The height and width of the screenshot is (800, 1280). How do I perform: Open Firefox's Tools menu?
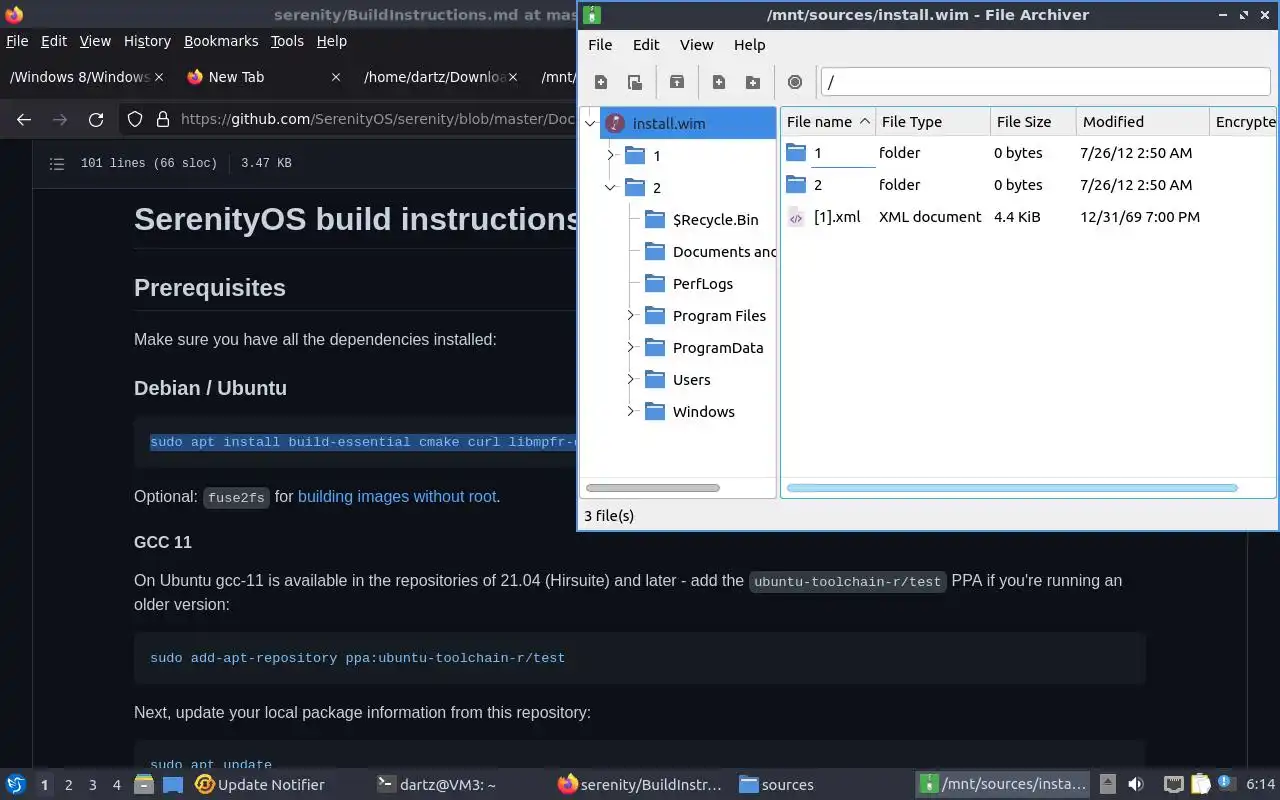(x=287, y=41)
